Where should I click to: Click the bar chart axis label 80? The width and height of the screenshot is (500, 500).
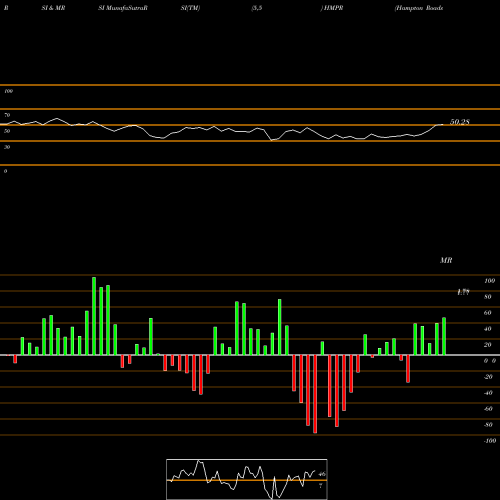[x=488, y=297]
